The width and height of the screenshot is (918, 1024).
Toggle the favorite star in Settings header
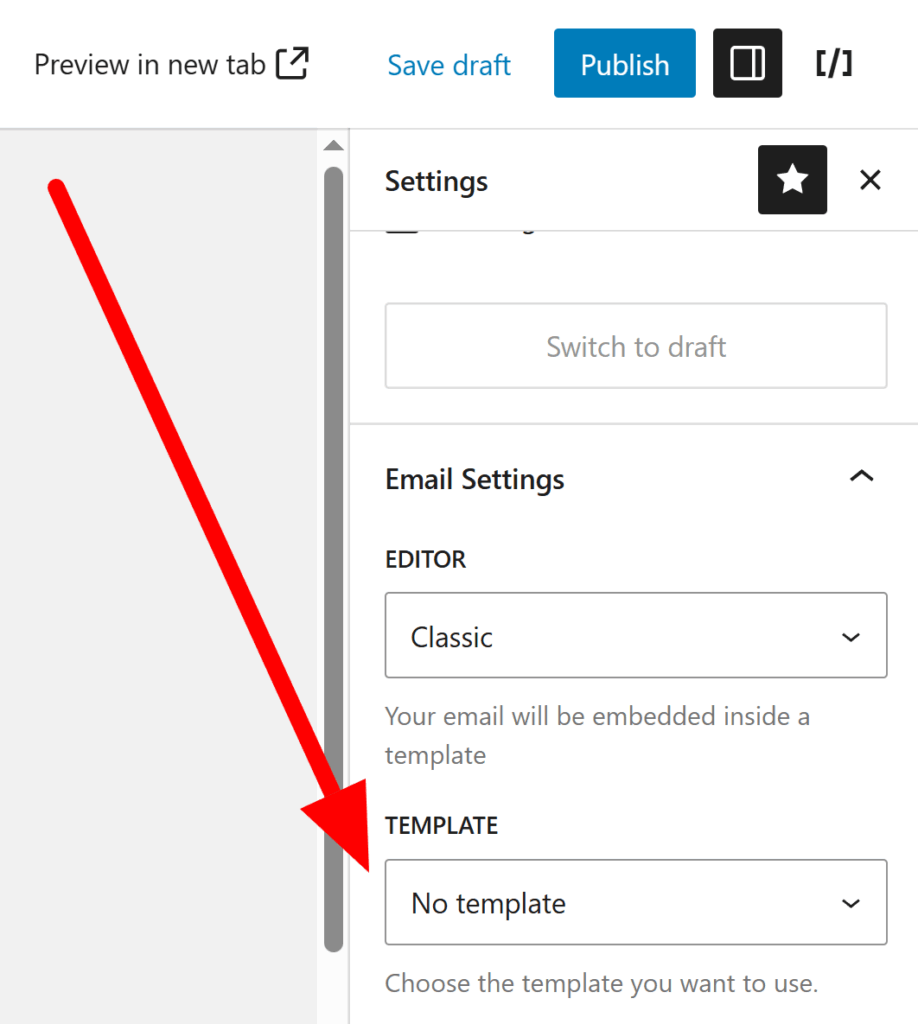(792, 180)
